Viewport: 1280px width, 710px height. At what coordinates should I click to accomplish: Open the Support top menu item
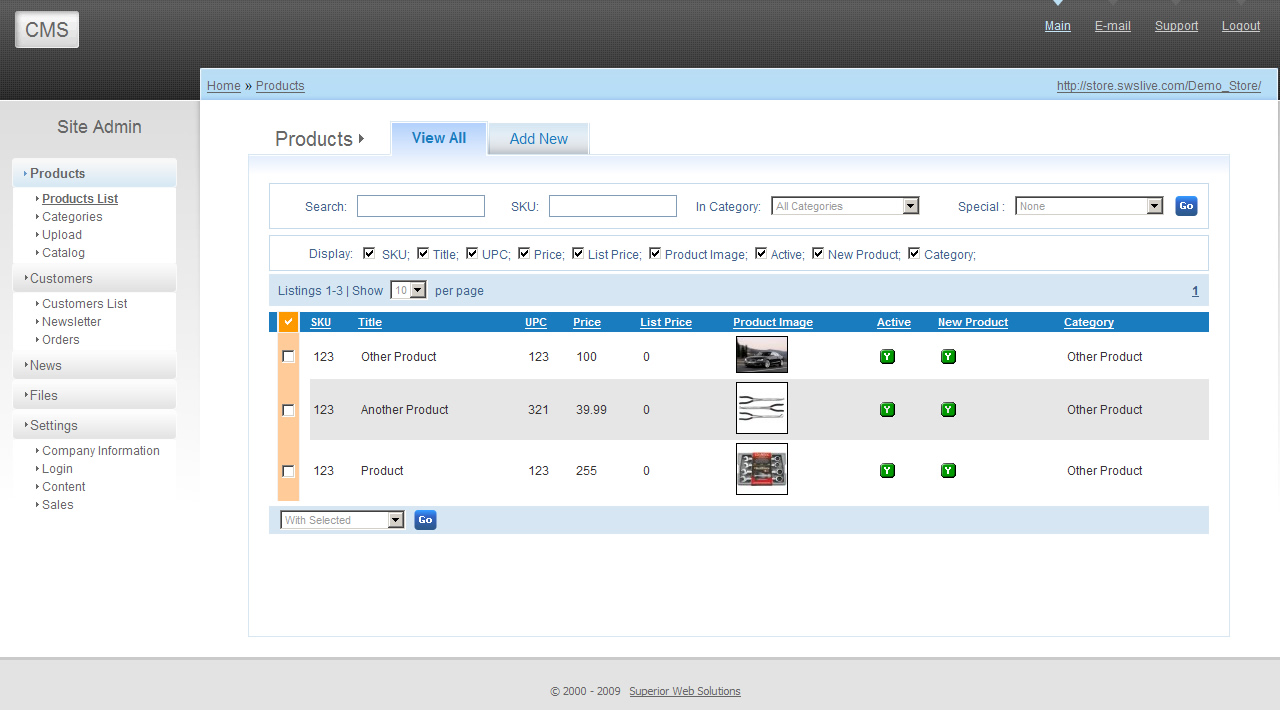click(x=1176, y=26)
